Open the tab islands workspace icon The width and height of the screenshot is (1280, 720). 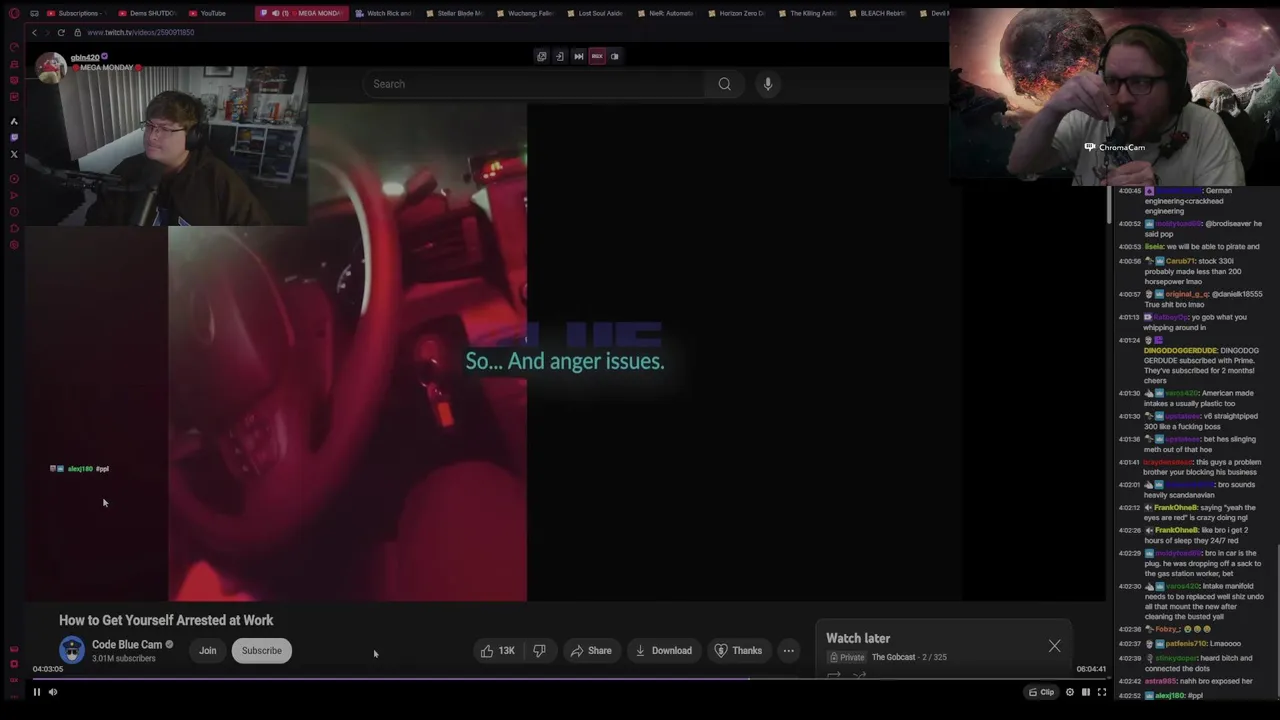coord(34,13)
